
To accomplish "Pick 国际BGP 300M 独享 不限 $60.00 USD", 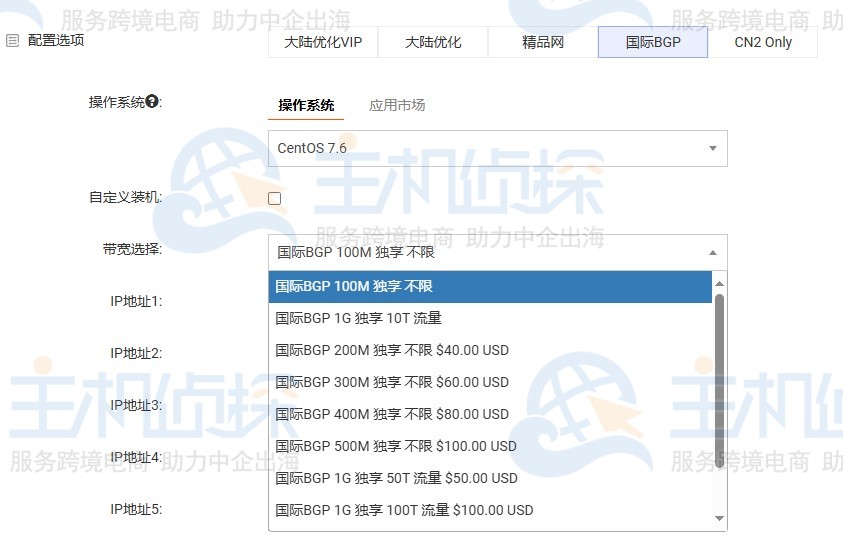I will click(x=490, y=382).
